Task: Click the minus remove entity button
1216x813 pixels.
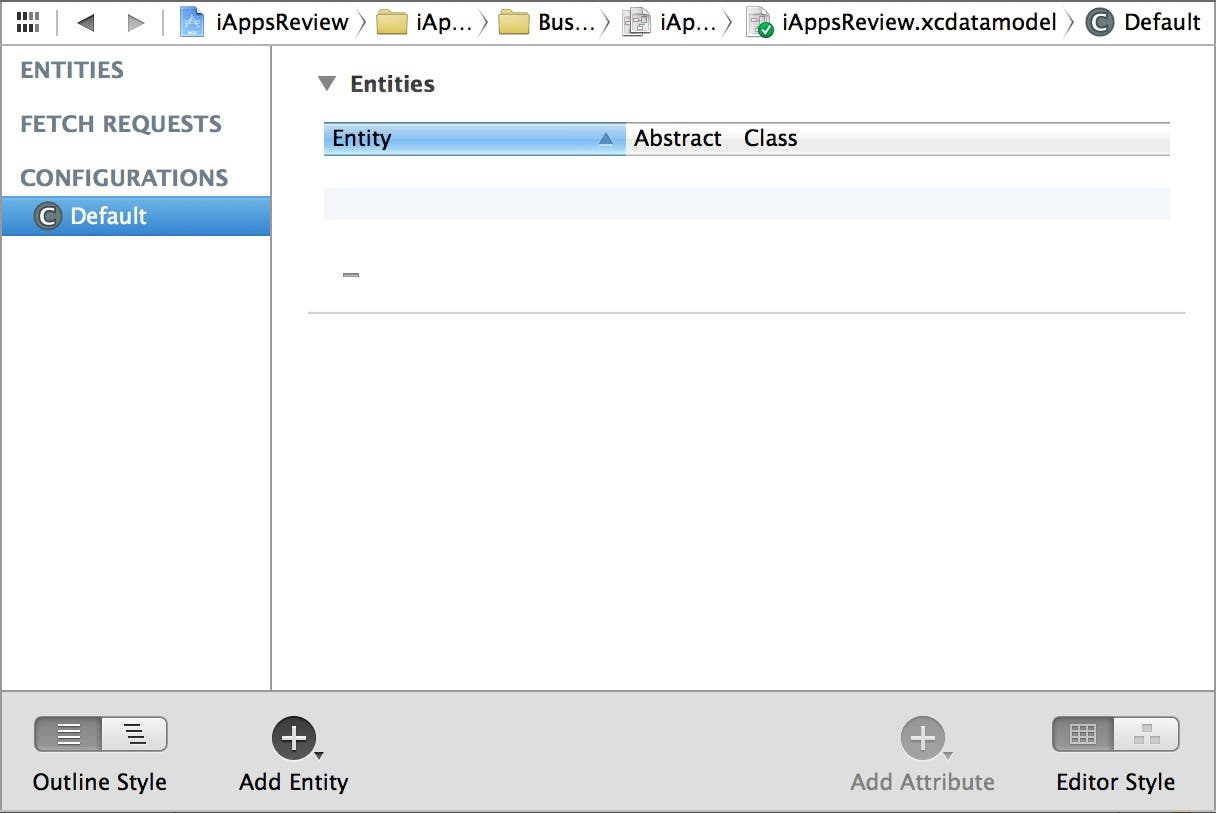Action: [x=350, y=274]
